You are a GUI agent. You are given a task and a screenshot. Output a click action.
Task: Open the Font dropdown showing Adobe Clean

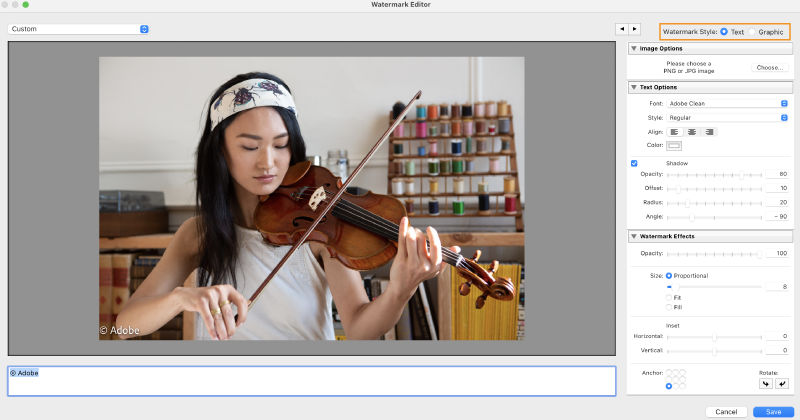point(727,103)
